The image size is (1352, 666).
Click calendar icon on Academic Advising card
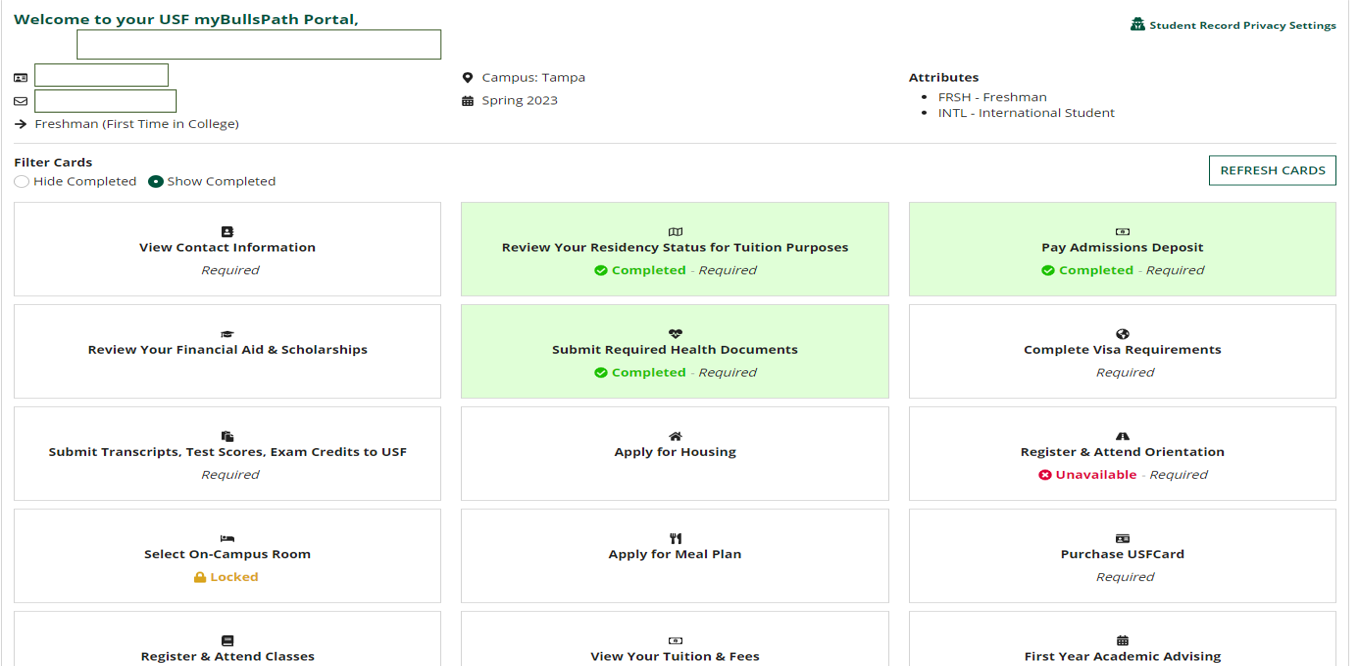click(x=1122, y=641)
